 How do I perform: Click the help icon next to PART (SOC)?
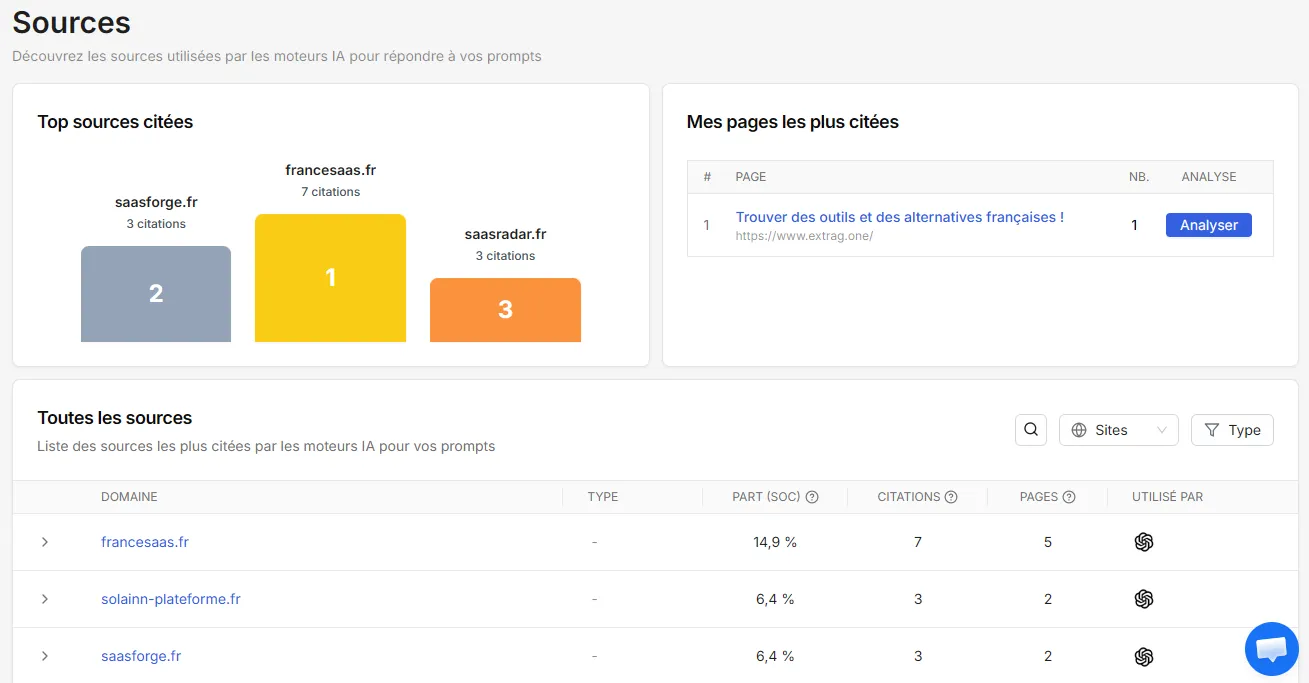coord(812,497)
